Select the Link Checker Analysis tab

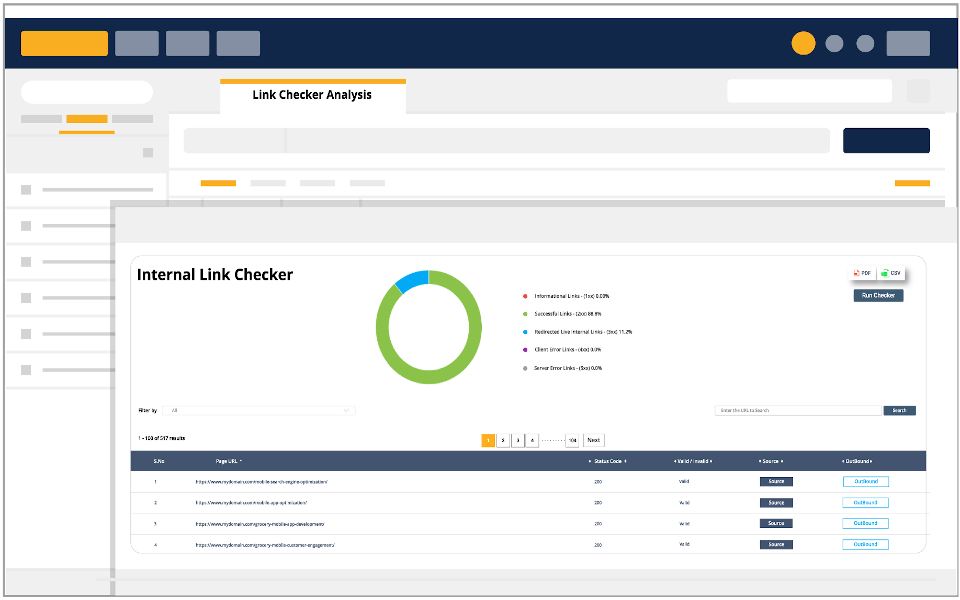[x=312, y=95]
